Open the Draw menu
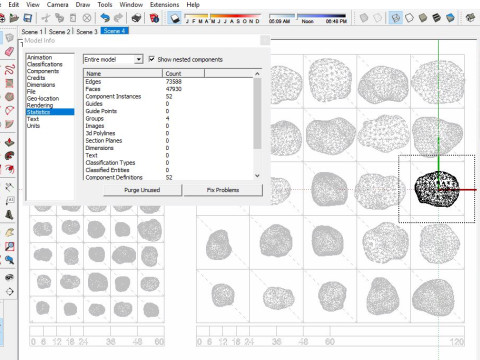Image resolution: width=480 pixels, height=360 pixels. point(83,5)
